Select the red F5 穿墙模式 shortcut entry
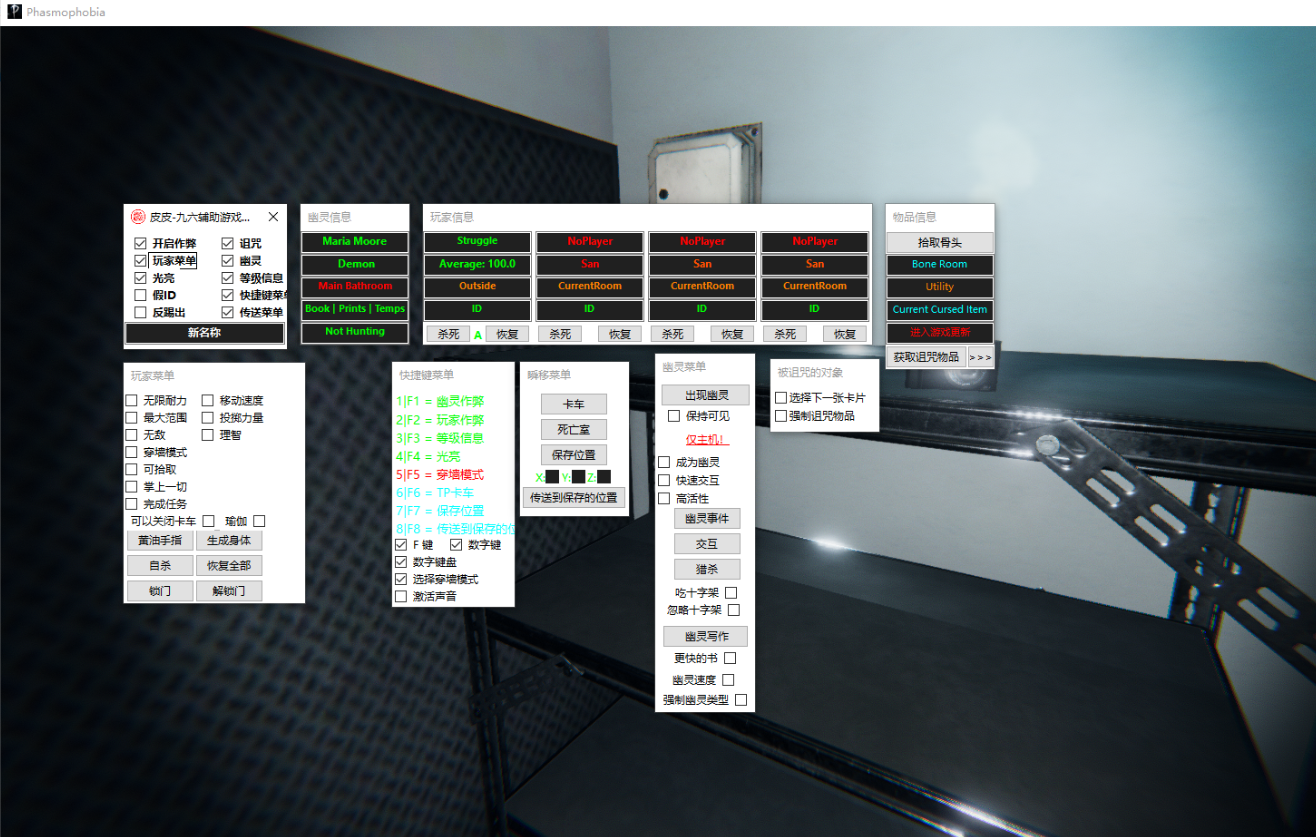Viewport: 1316px width, 837px height. 440,475
